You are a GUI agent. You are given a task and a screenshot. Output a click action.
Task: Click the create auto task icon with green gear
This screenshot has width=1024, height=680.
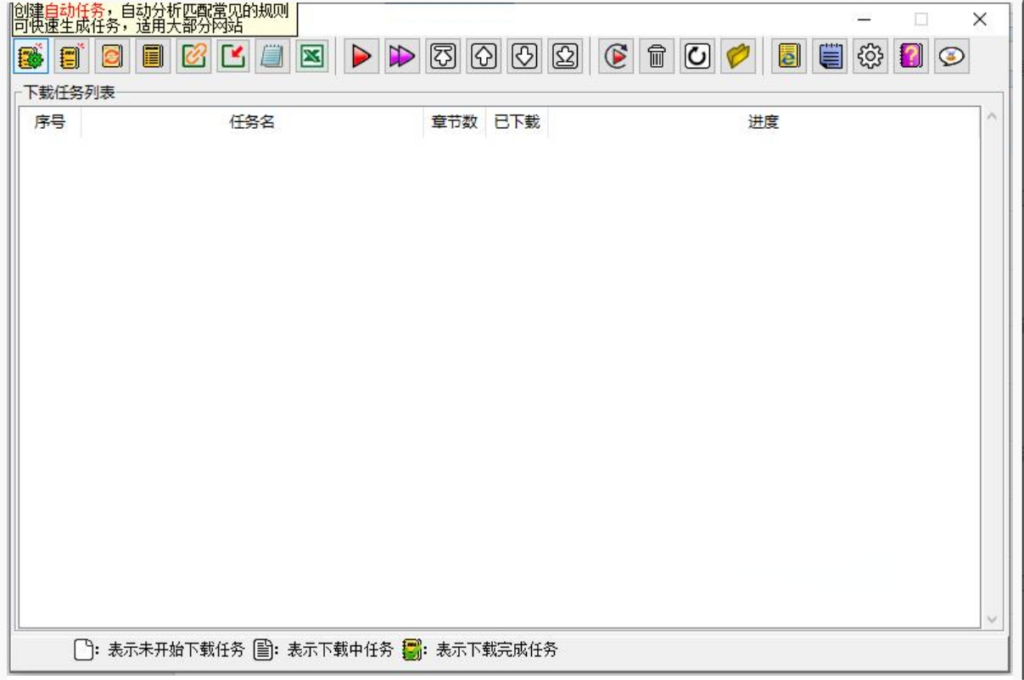tap(31, 57)
